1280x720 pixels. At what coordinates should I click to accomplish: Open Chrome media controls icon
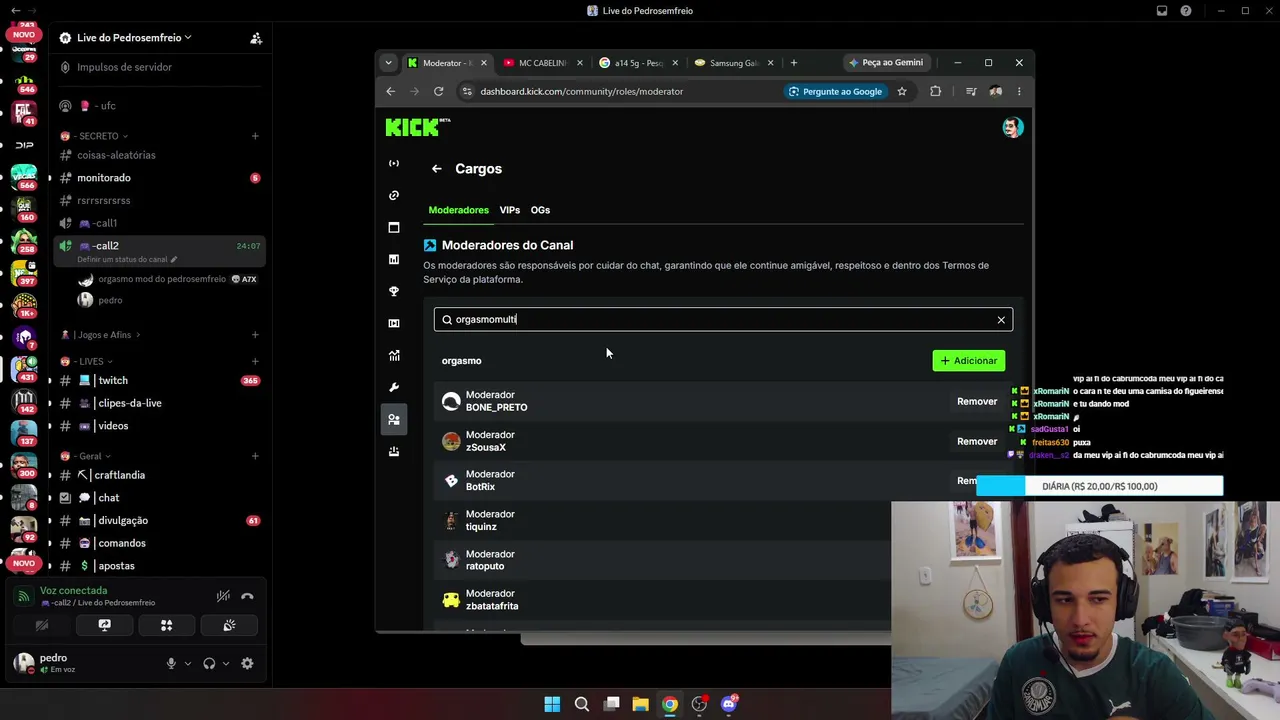click(x=971, y=91)
